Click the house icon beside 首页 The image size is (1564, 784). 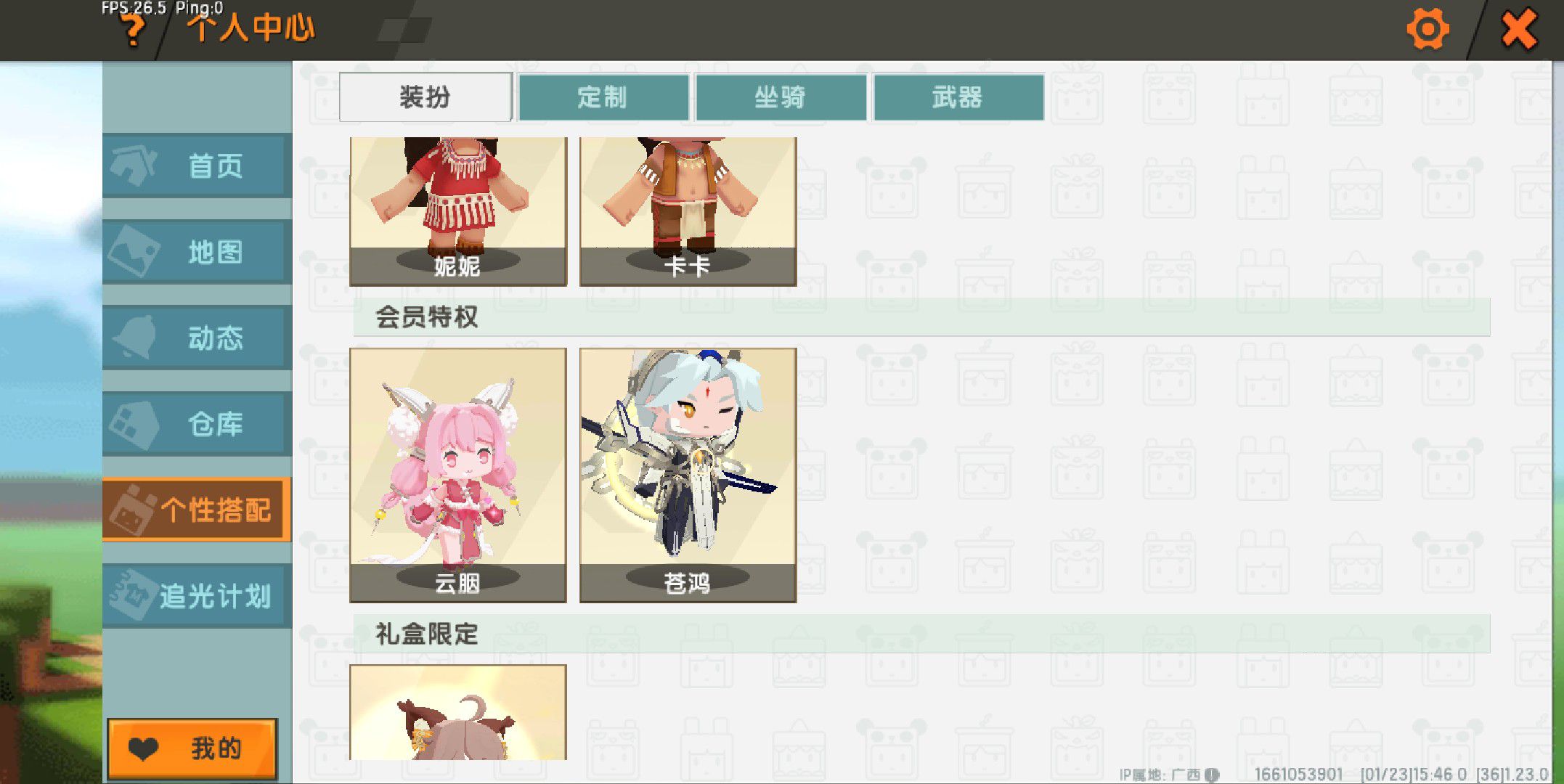(x=133, y=166)
